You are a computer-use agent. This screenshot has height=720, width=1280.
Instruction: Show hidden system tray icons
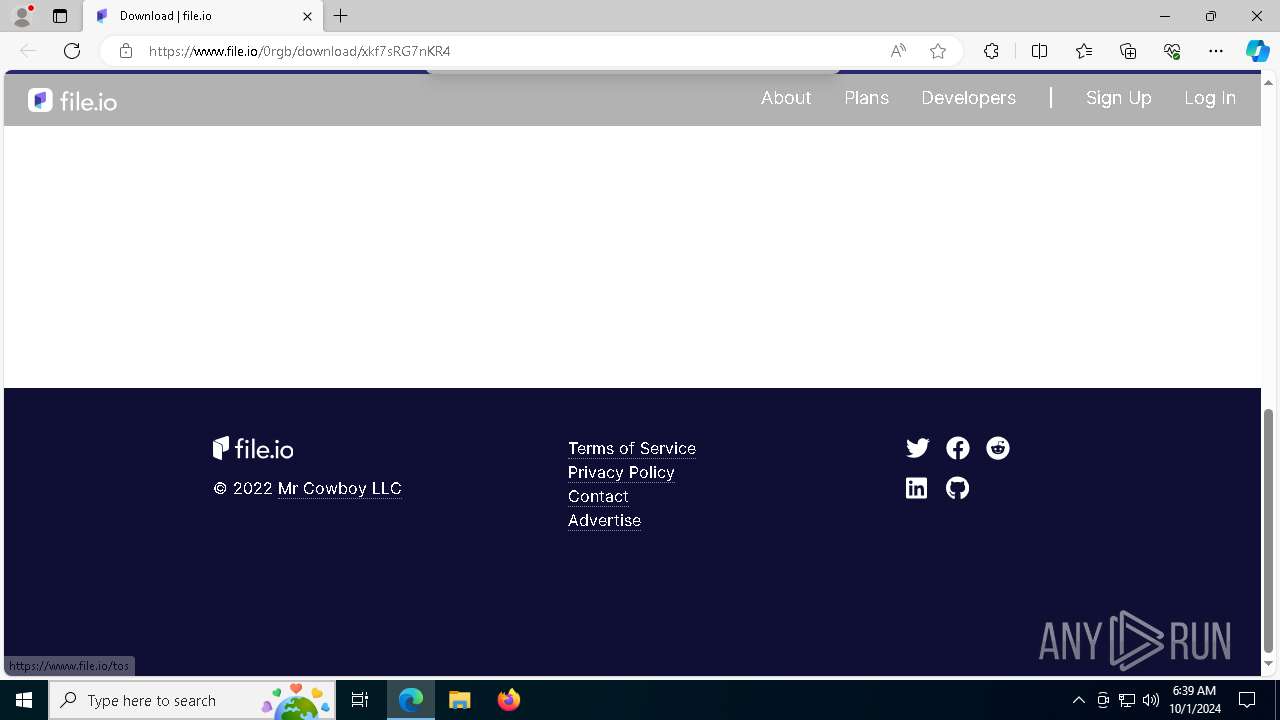coord(1078,700)
